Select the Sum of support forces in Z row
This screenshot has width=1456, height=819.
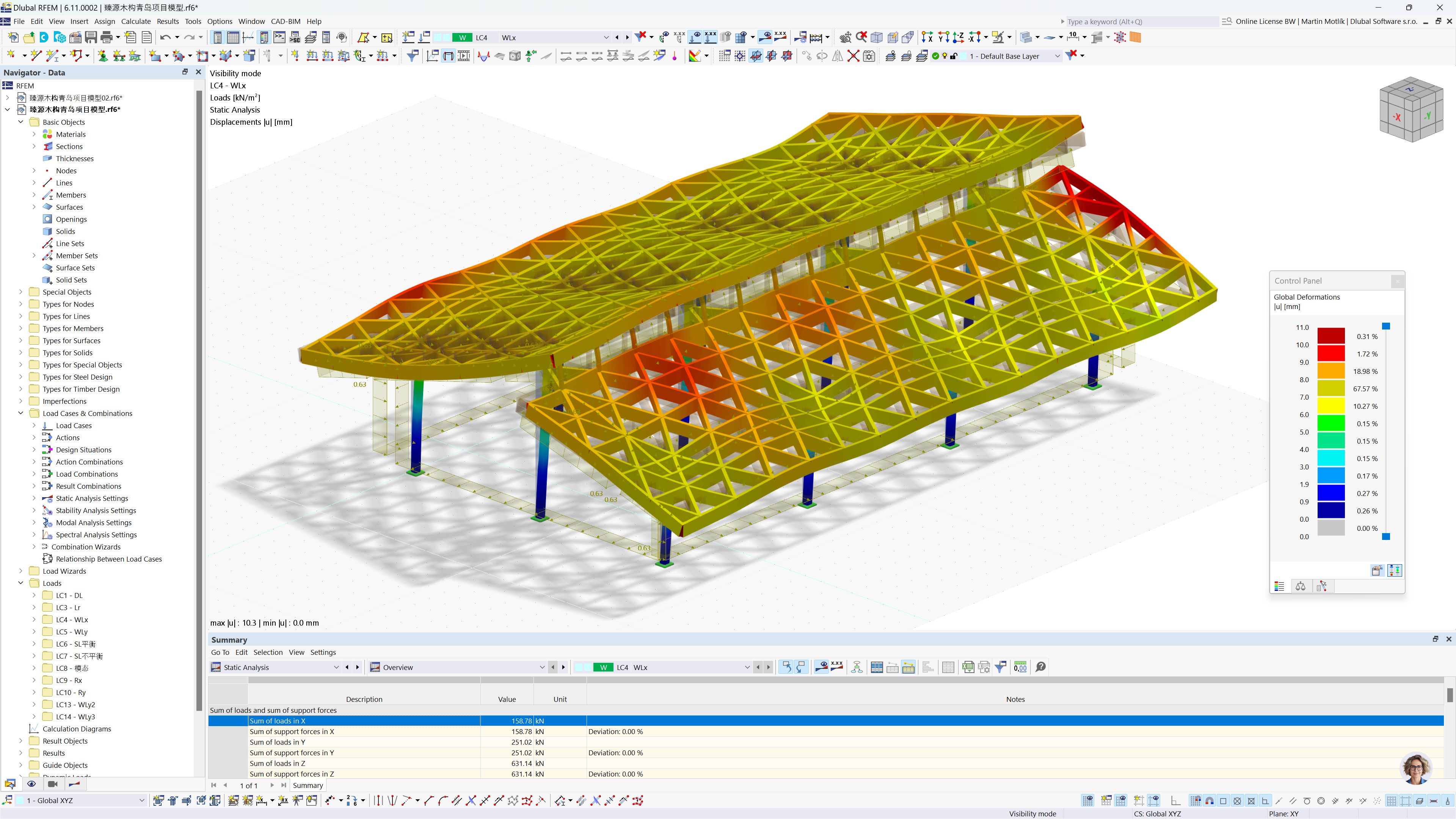tap(292, 774)
